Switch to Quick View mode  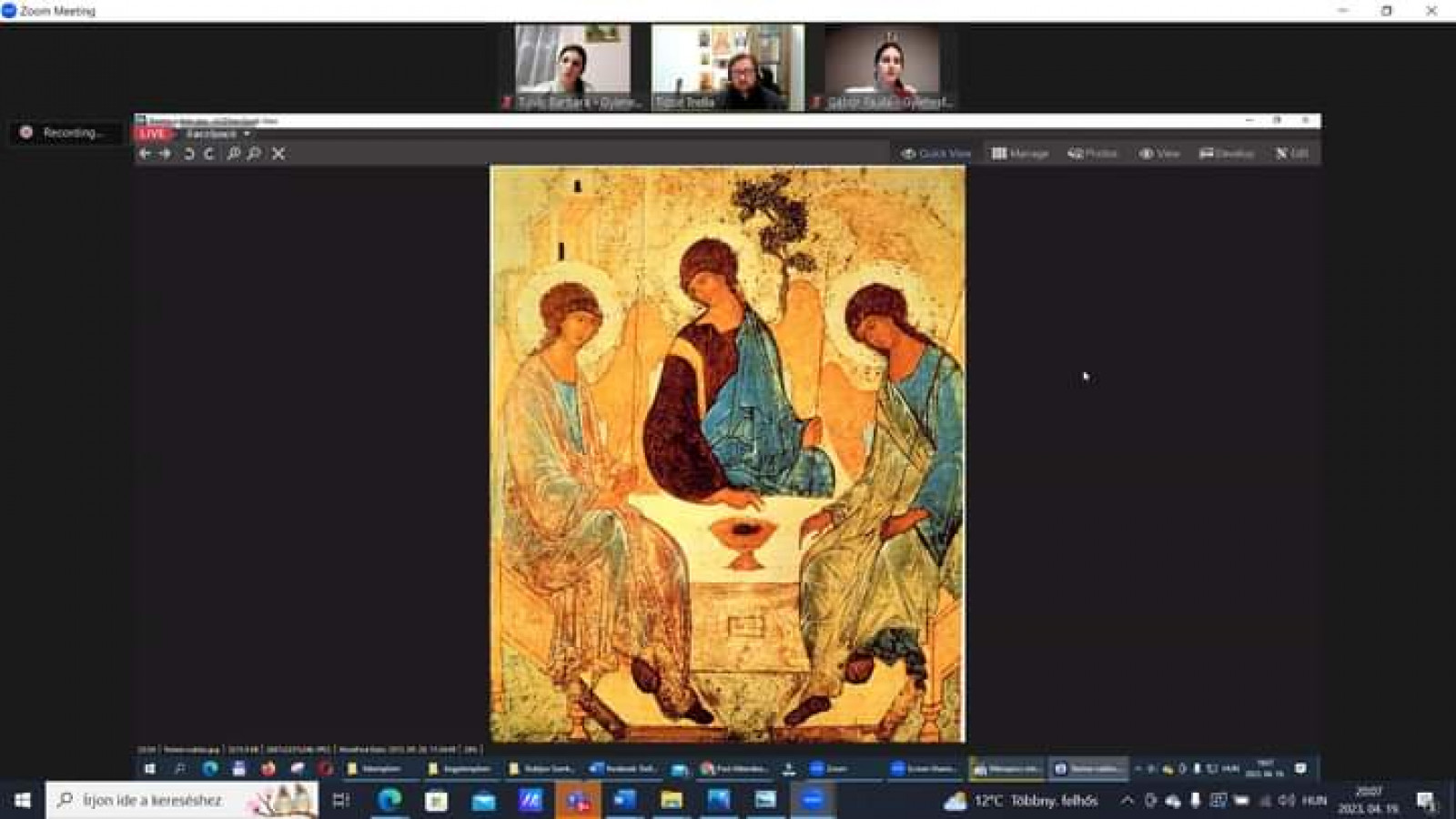point(936,154)
